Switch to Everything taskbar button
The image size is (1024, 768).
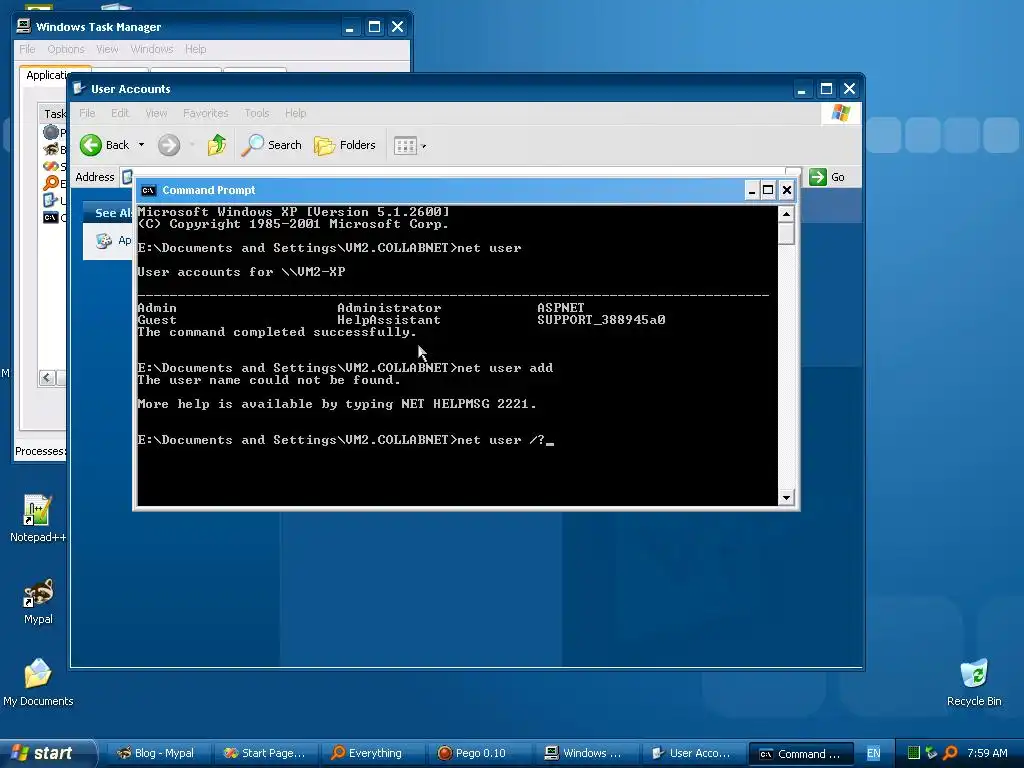coord(374,753)
